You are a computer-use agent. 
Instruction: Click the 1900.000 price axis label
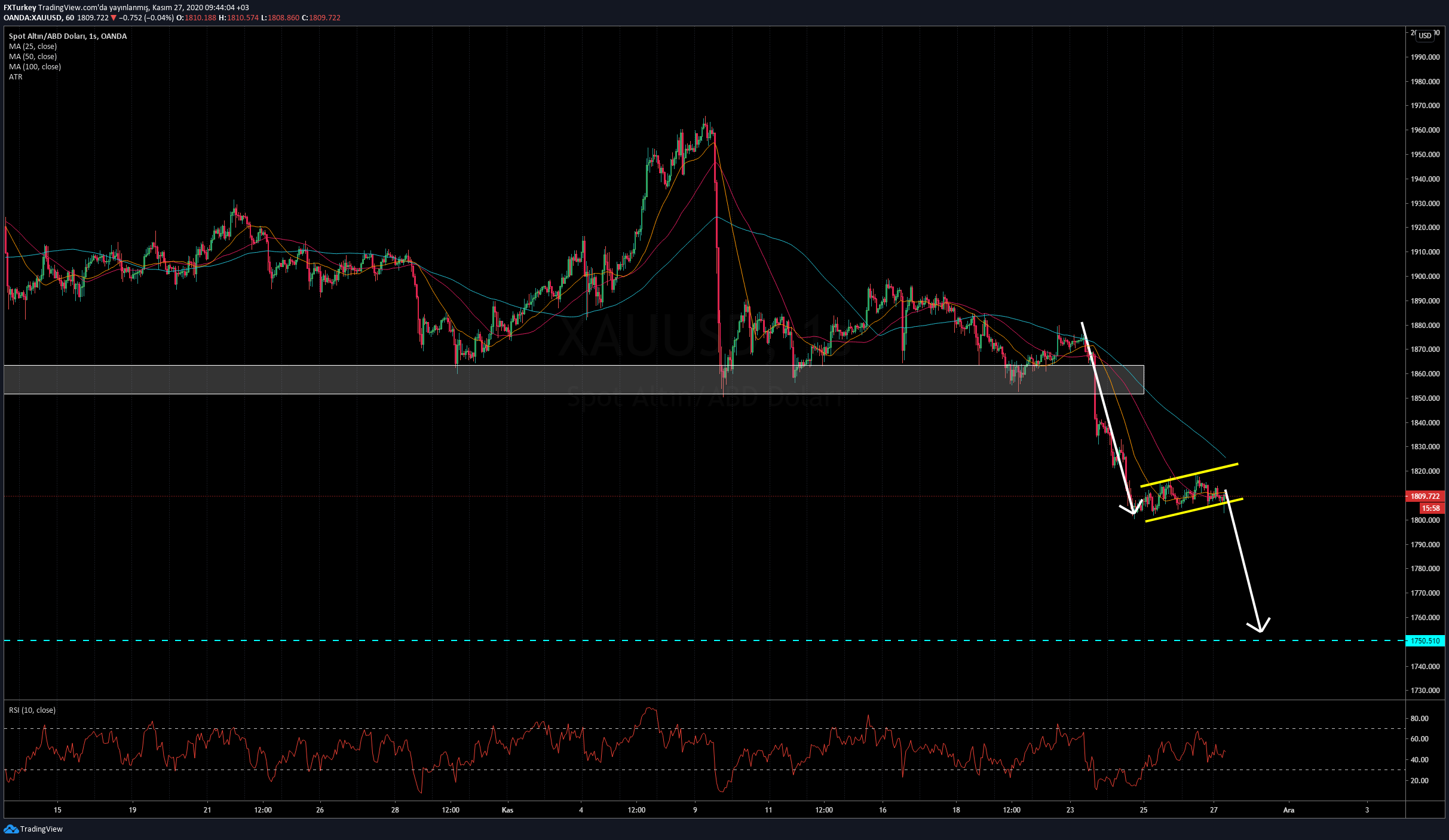tap(1425, 277)
